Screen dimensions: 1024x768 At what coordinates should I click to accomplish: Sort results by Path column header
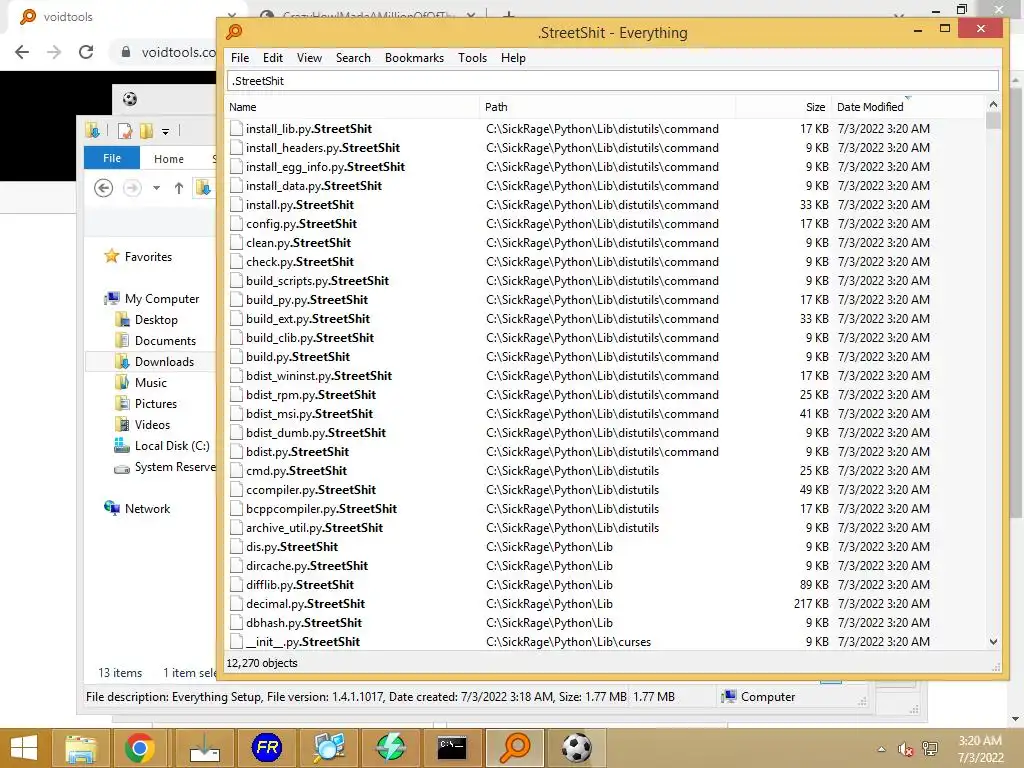(607, 107)
